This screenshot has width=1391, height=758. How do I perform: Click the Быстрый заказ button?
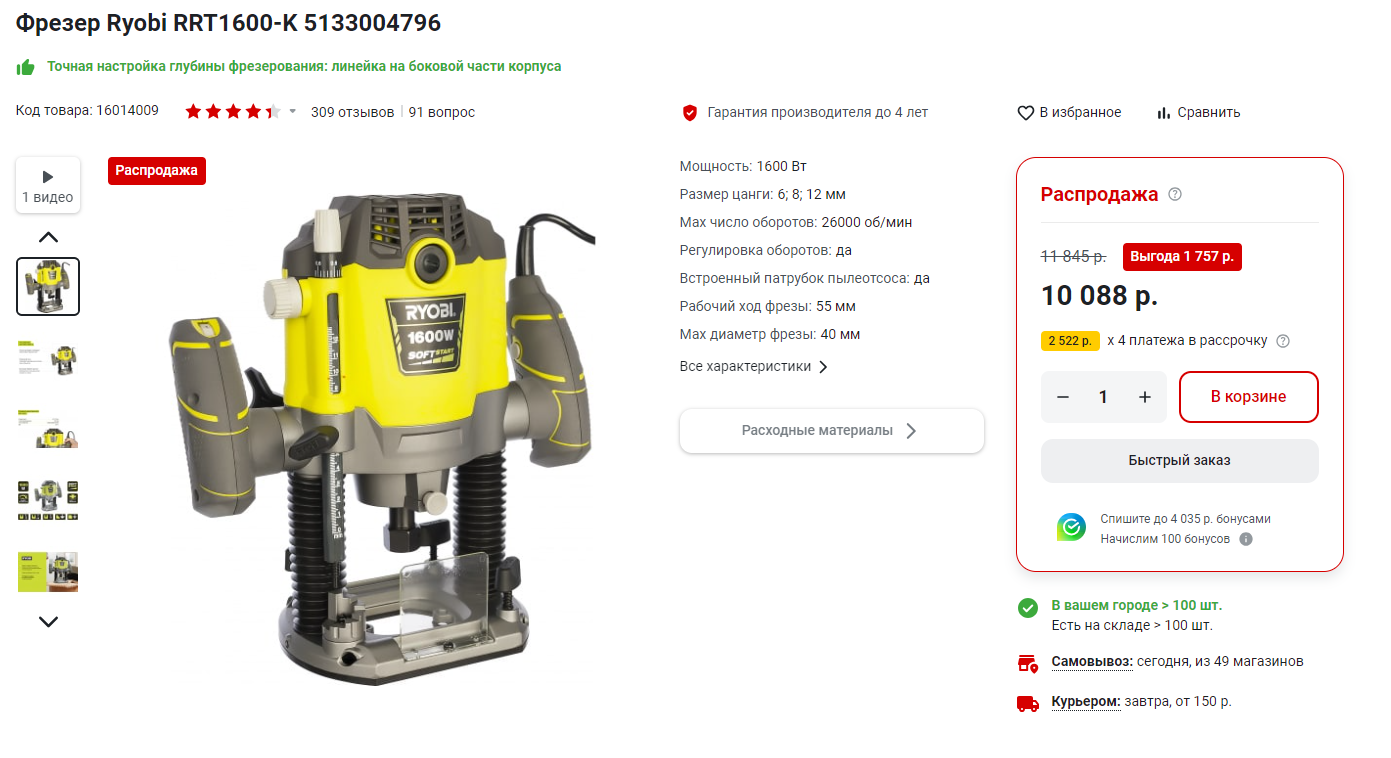1179,460
